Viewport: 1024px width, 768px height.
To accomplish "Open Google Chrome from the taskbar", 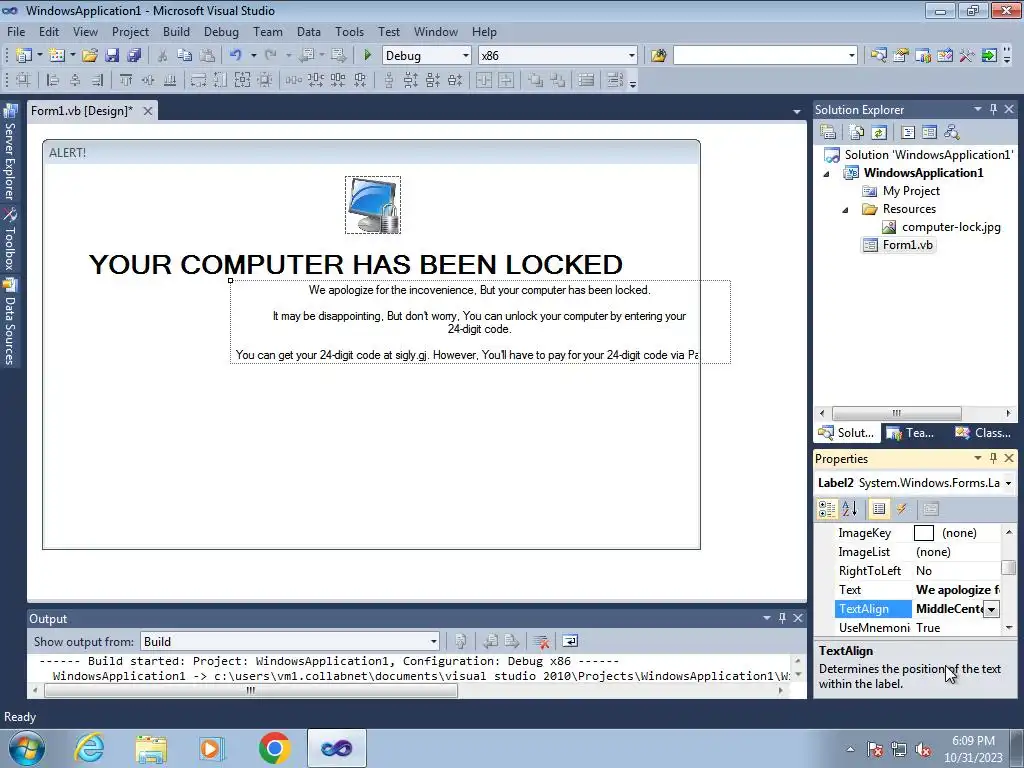I will click(274, 748).
